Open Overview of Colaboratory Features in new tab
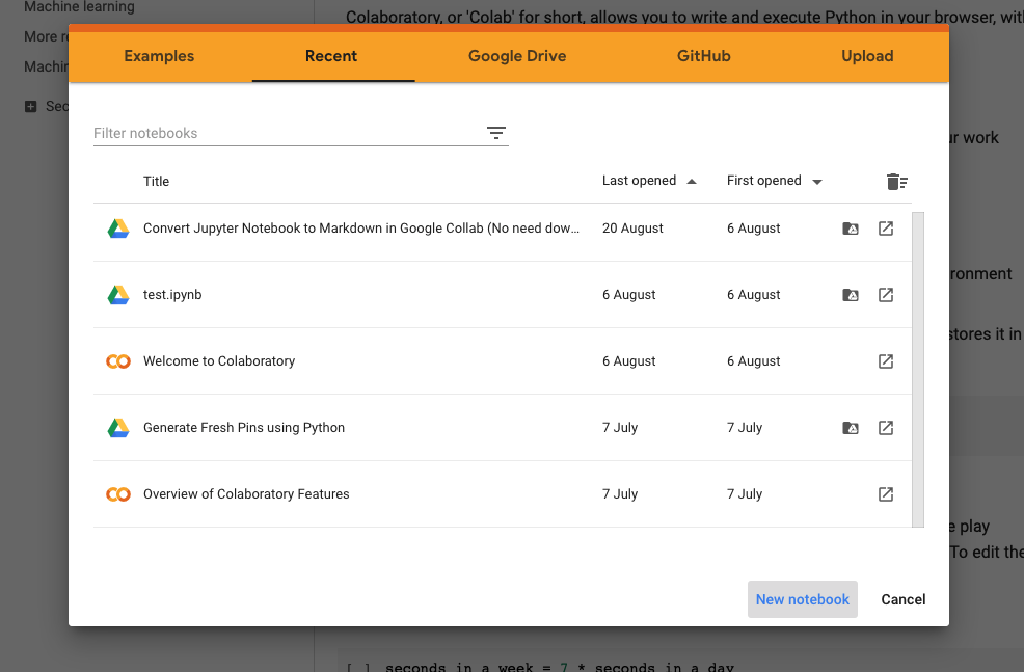The height and width of the screenshot is (672, 1024). (x=886, y=494)
